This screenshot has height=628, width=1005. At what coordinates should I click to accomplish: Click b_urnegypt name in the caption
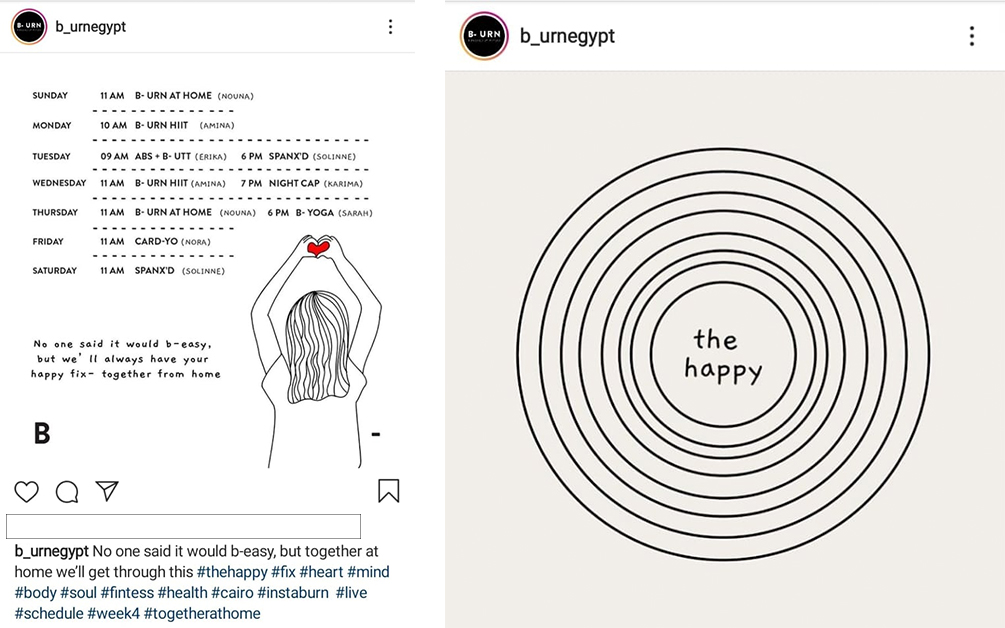coord(51,551)
